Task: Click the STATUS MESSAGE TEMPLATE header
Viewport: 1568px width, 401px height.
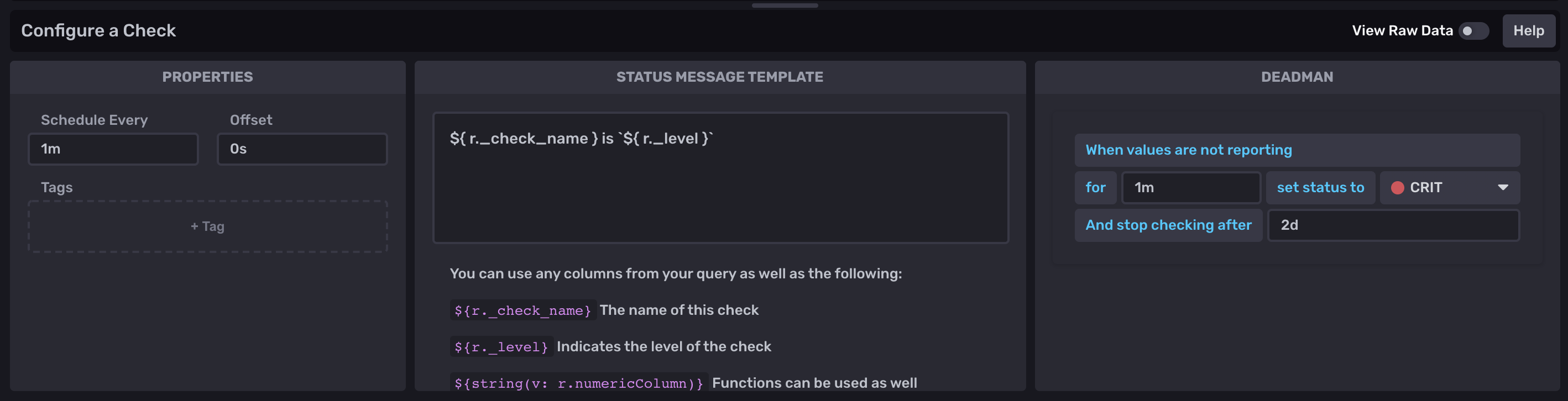Action: pyautogui.click(x=719, y=77)
